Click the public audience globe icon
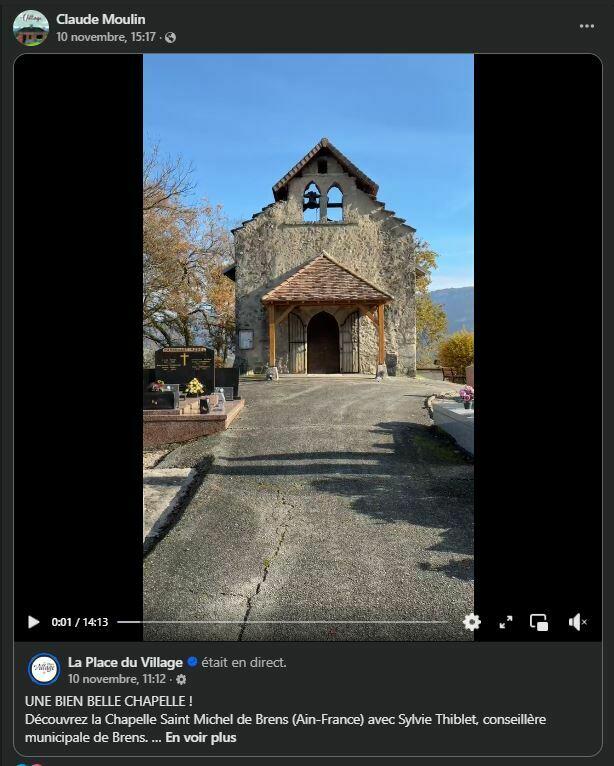This screenshot has height=766, width=614. [170, 38]
